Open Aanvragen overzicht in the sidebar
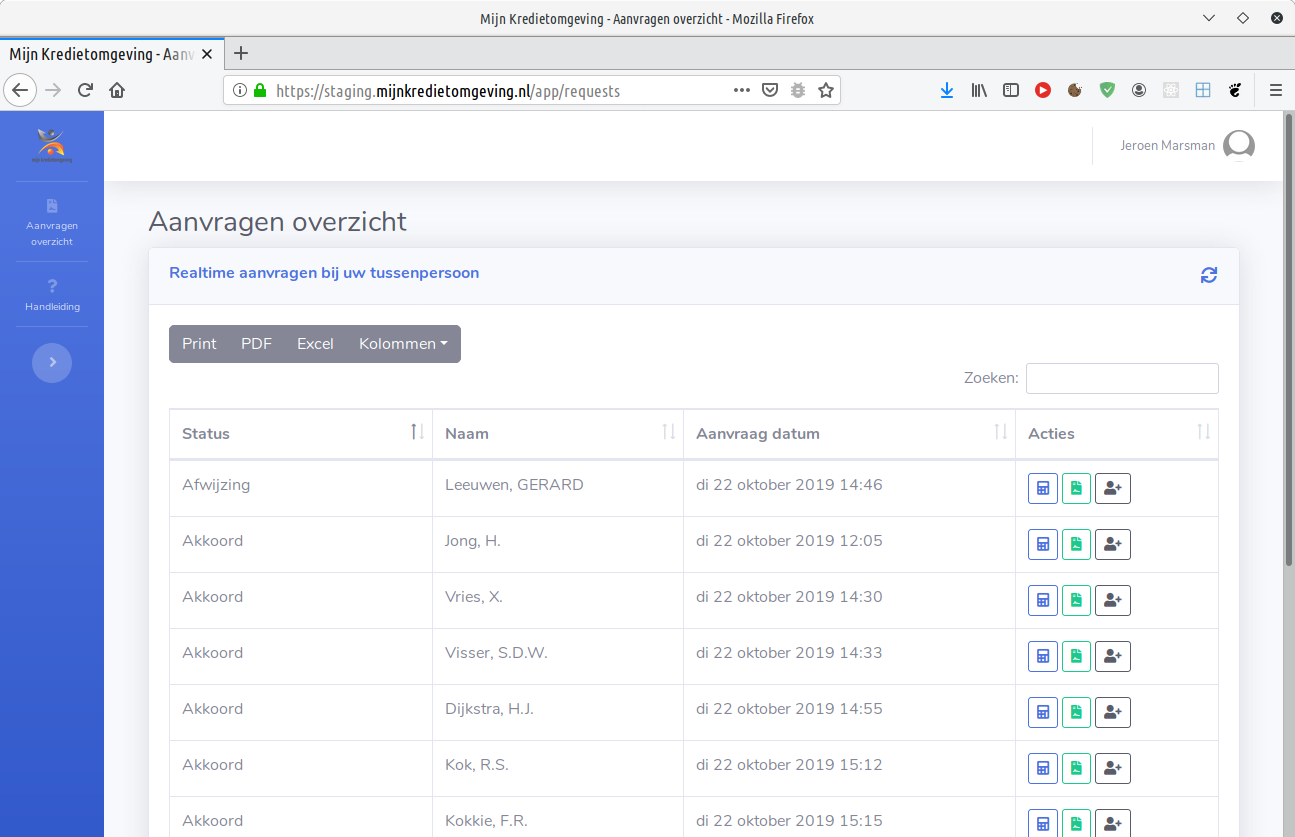Viewport: 1295px width, 837px height. point(52,222)
